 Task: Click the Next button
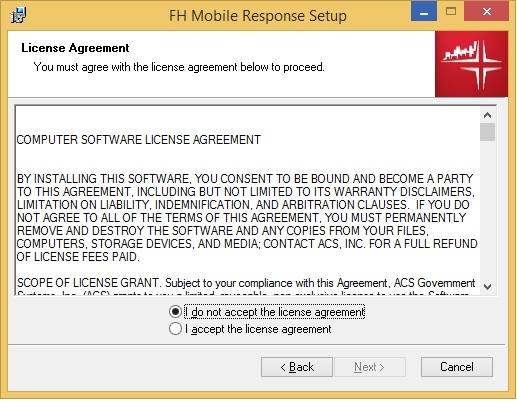tap(370, 367)
